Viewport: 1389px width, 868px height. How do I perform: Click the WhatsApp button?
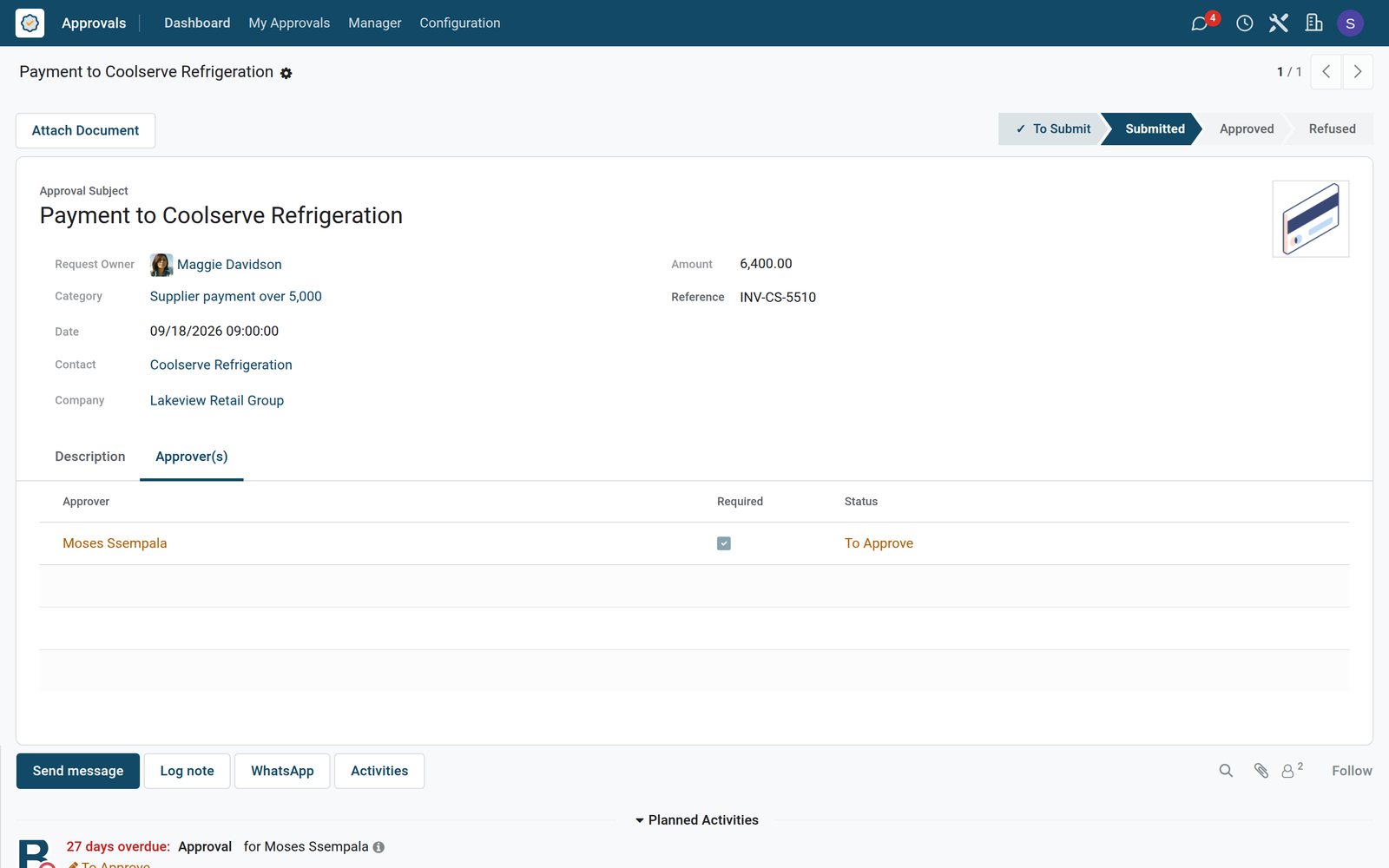282,771
